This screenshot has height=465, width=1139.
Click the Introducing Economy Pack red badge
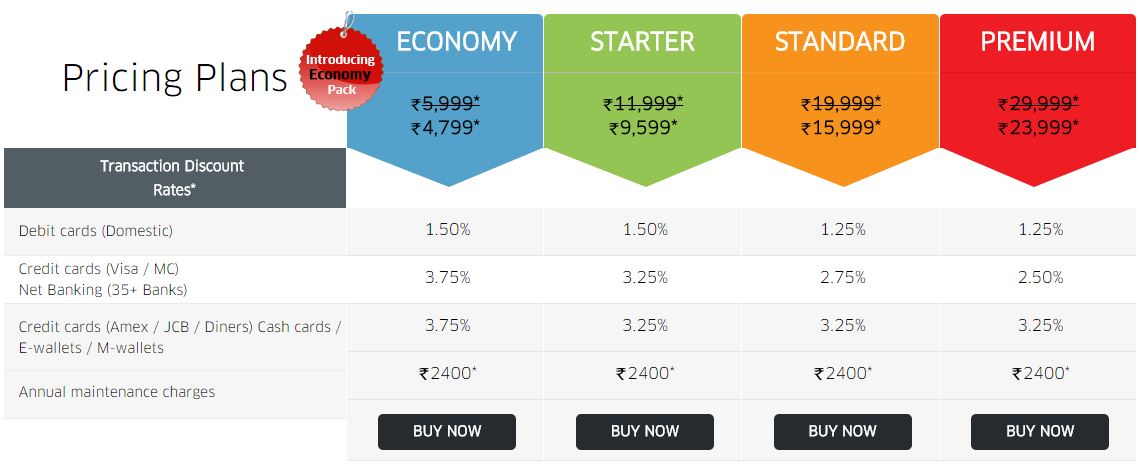(341, 68)
